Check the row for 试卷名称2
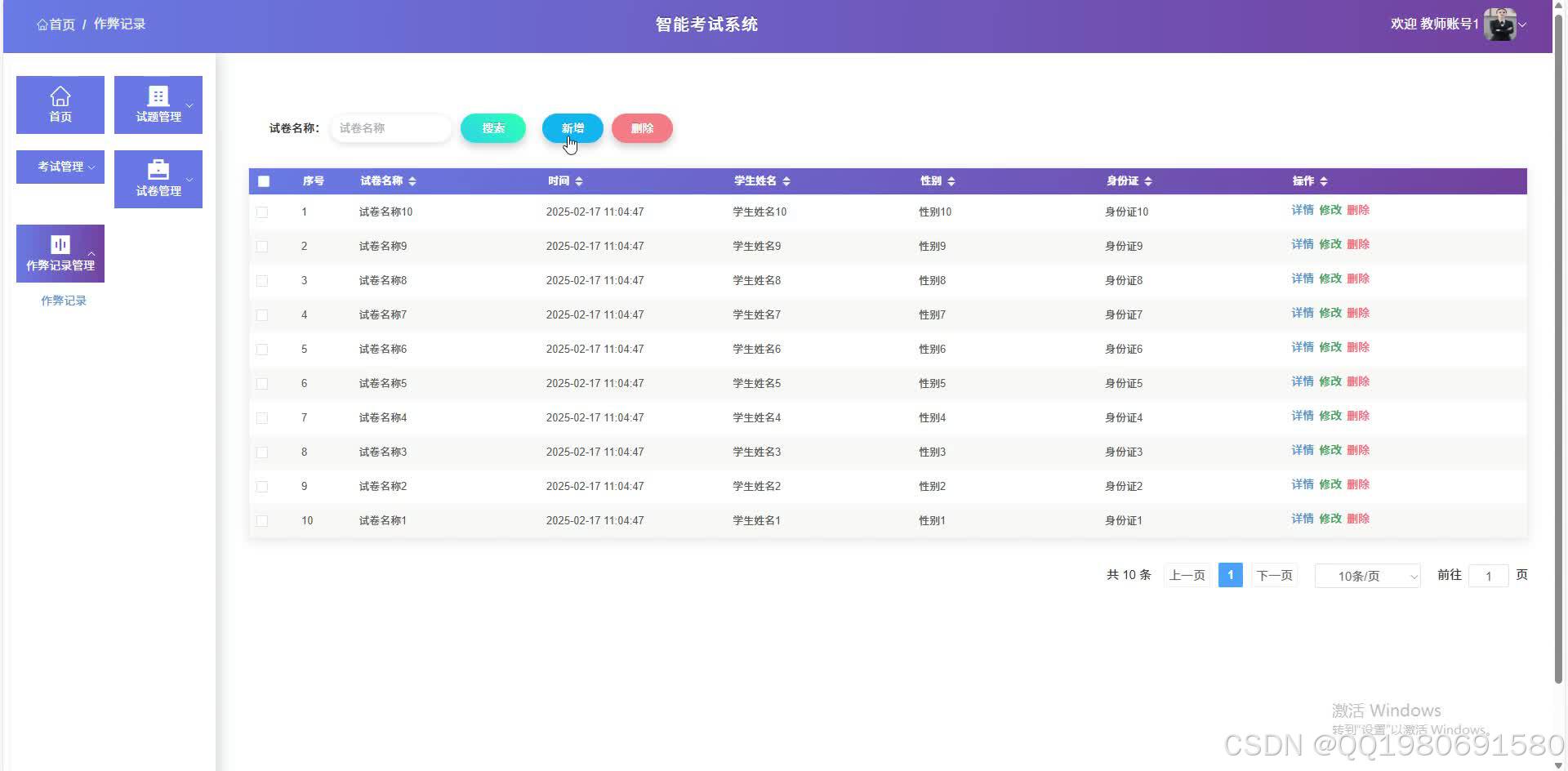The height and width of the screenshot is (771, 1568). 262,487
